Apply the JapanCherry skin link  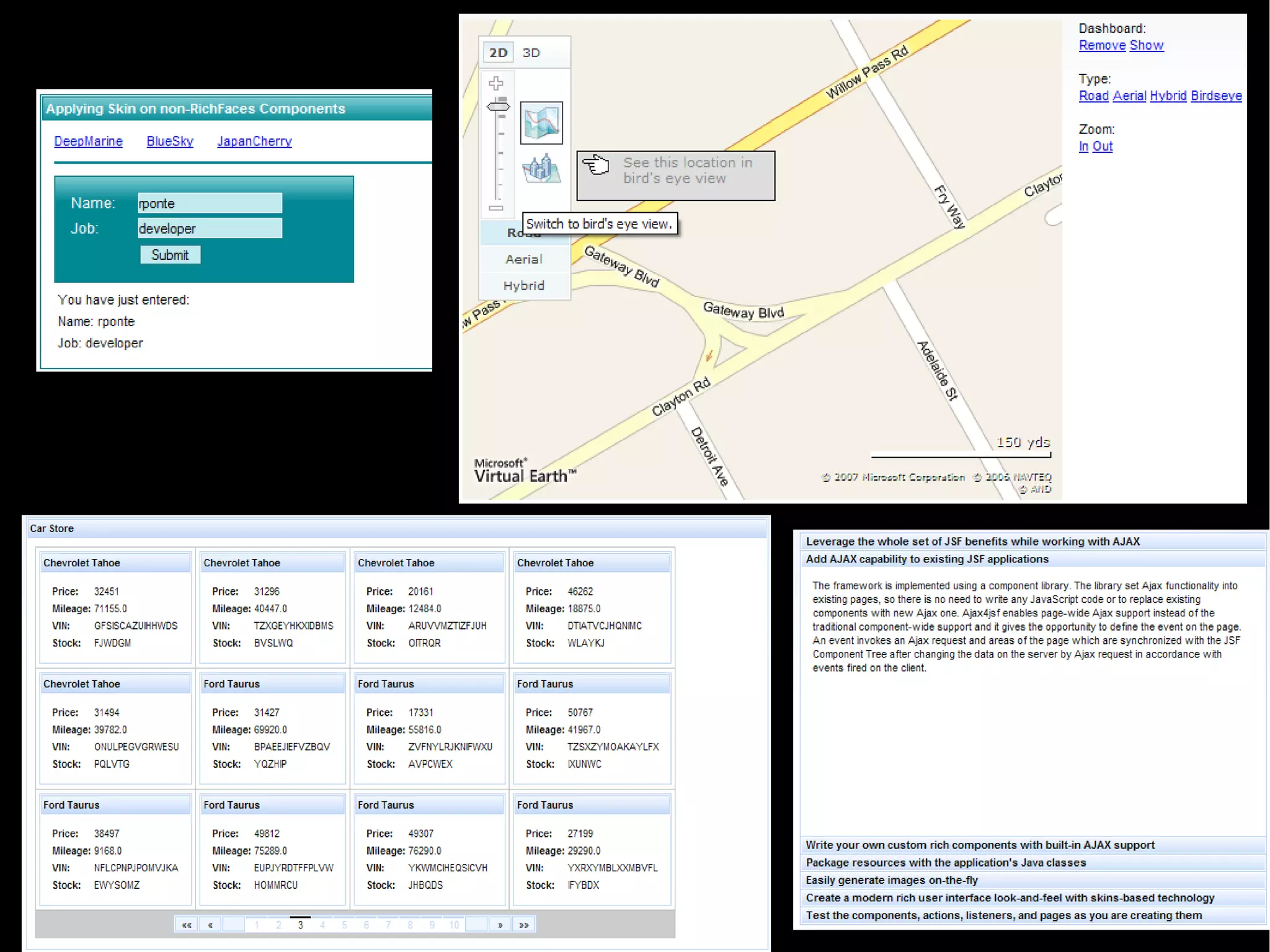coord(254,141)
